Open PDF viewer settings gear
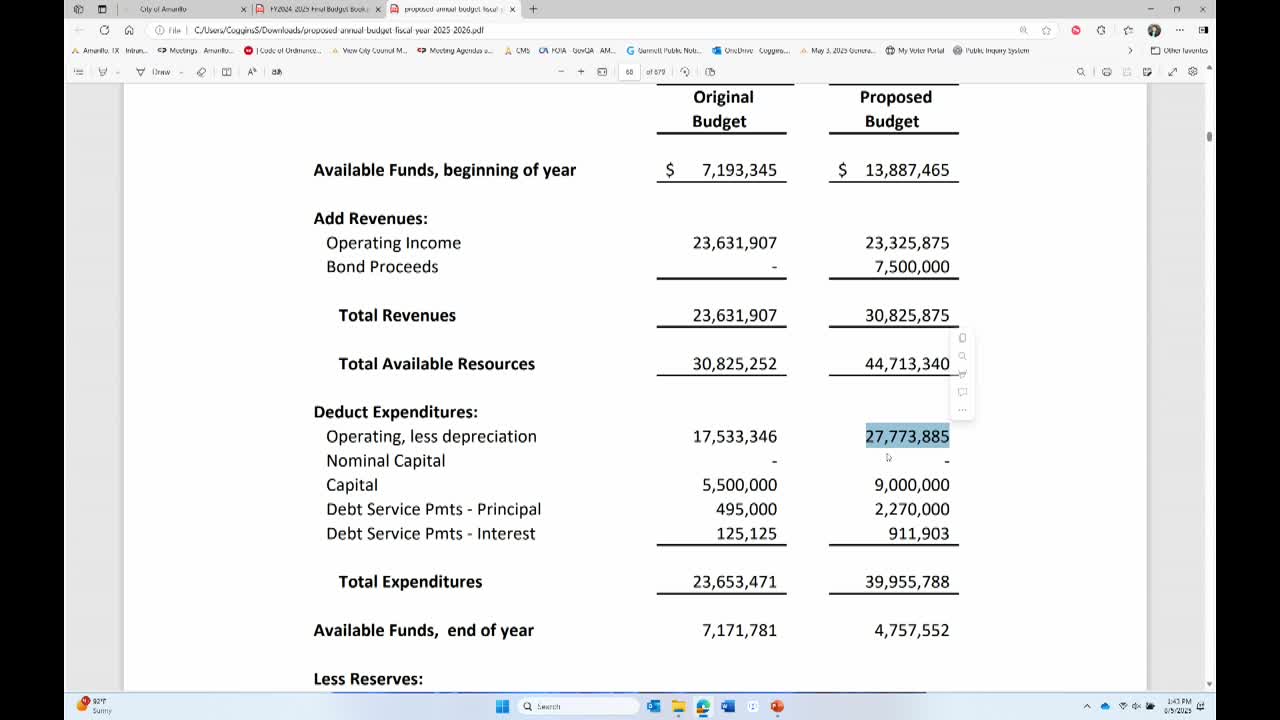This screenshot has width=1280, height=720. tap(1192, 72)
